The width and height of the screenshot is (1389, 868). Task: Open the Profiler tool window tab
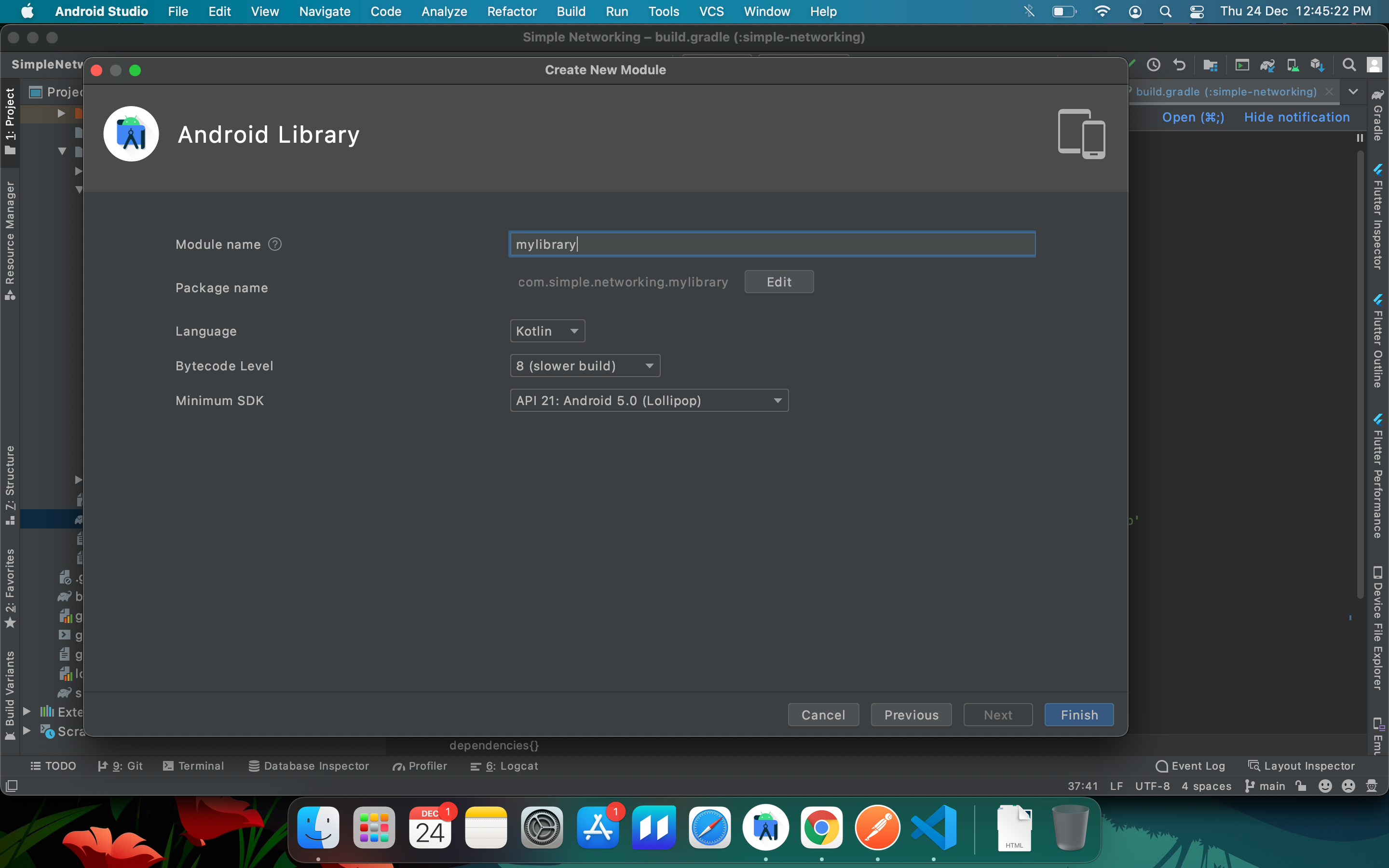pyautogui.click(x=420, y=766)
